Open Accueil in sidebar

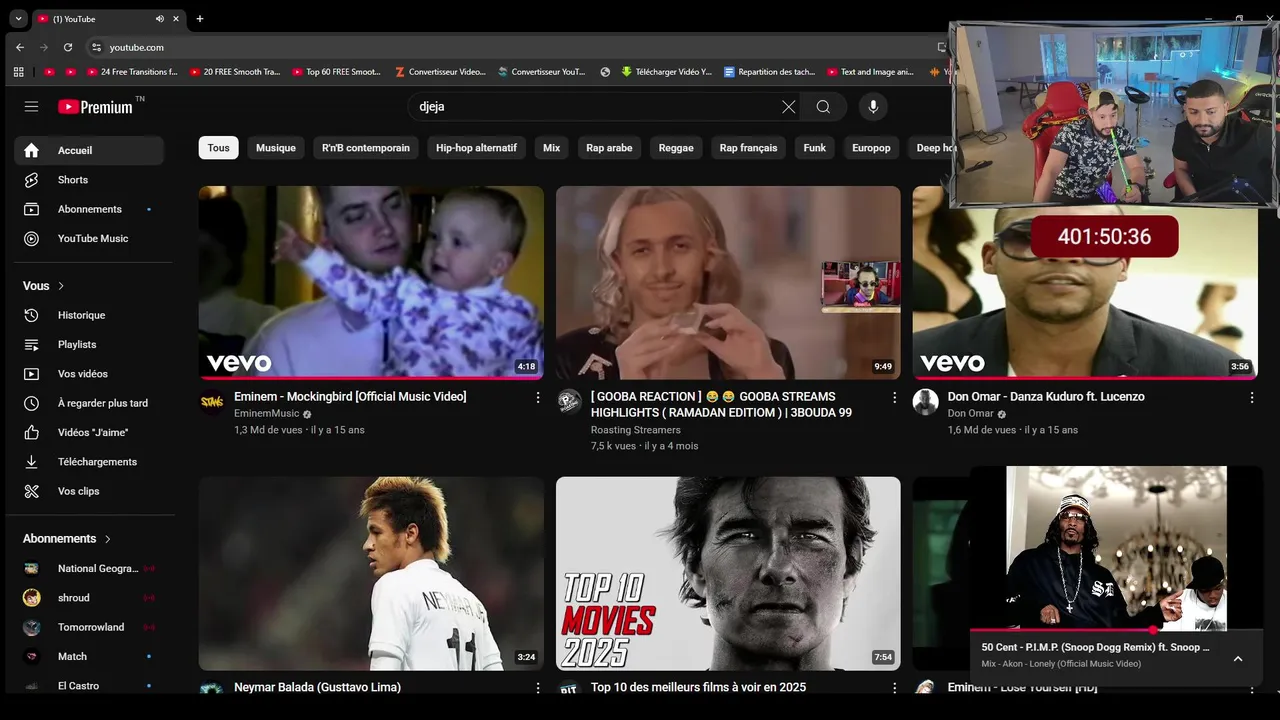[89, 151]
